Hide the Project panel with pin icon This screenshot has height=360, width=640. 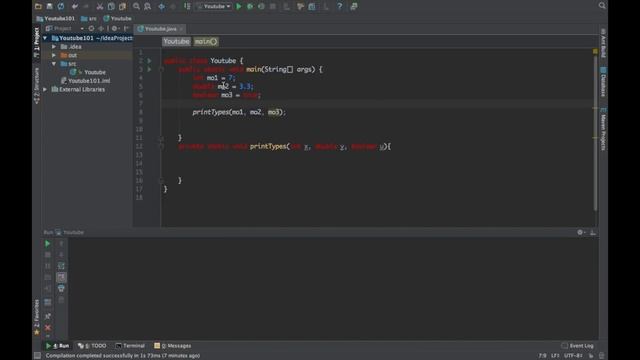[x=126, y=29]
